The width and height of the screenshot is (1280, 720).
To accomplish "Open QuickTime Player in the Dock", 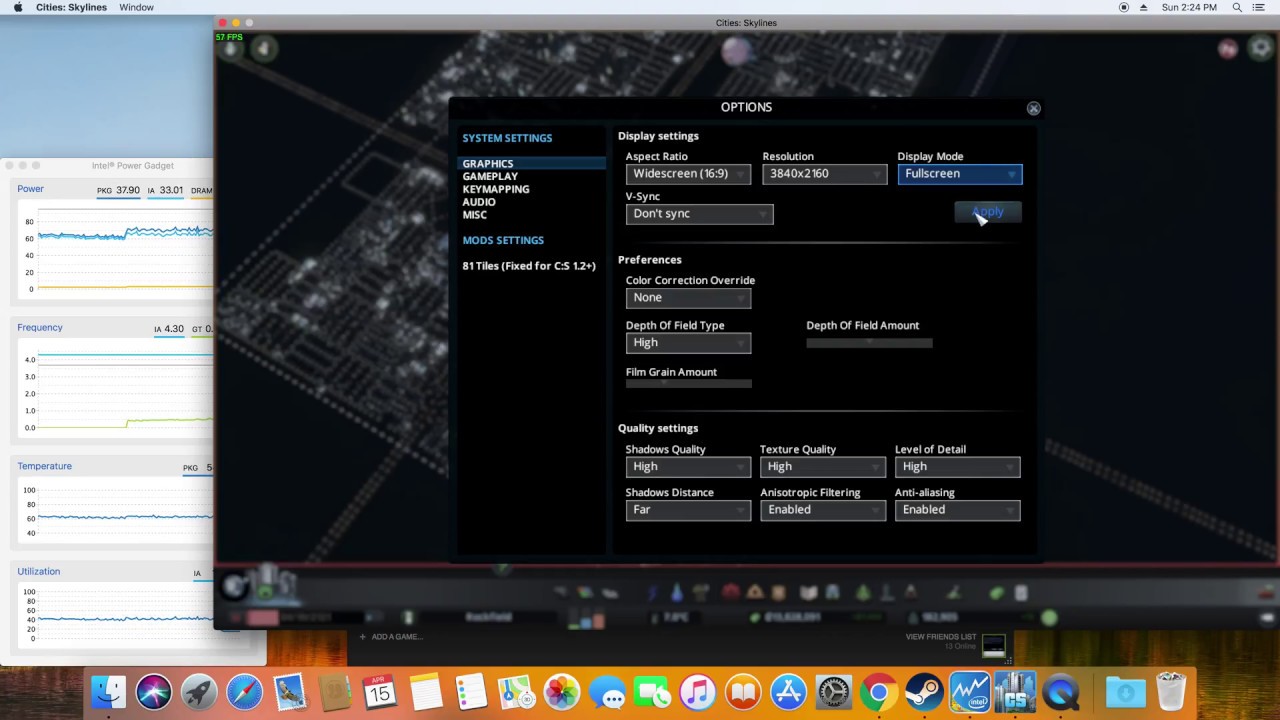I will tap(1060, 692).
